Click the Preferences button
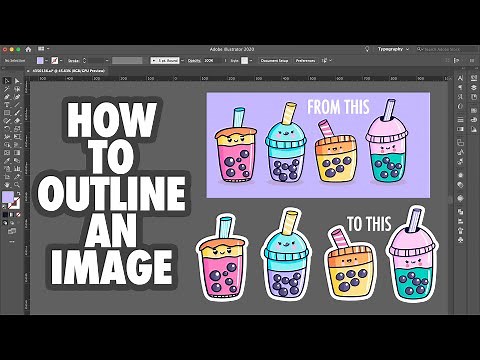The height and width of the screenshot is (360, 480). (x=305, y=61)
